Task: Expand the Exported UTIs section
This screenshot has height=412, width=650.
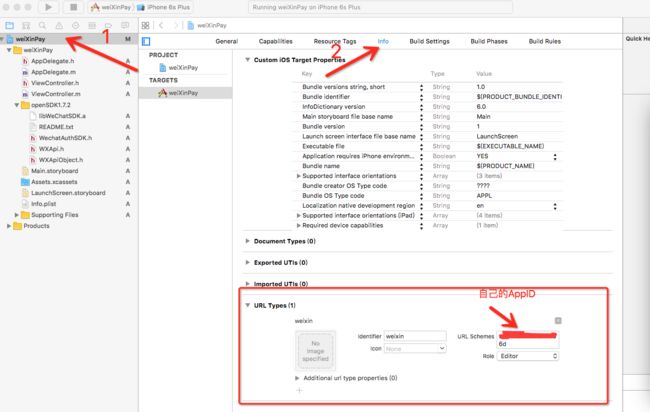Action: click(247, 262)
